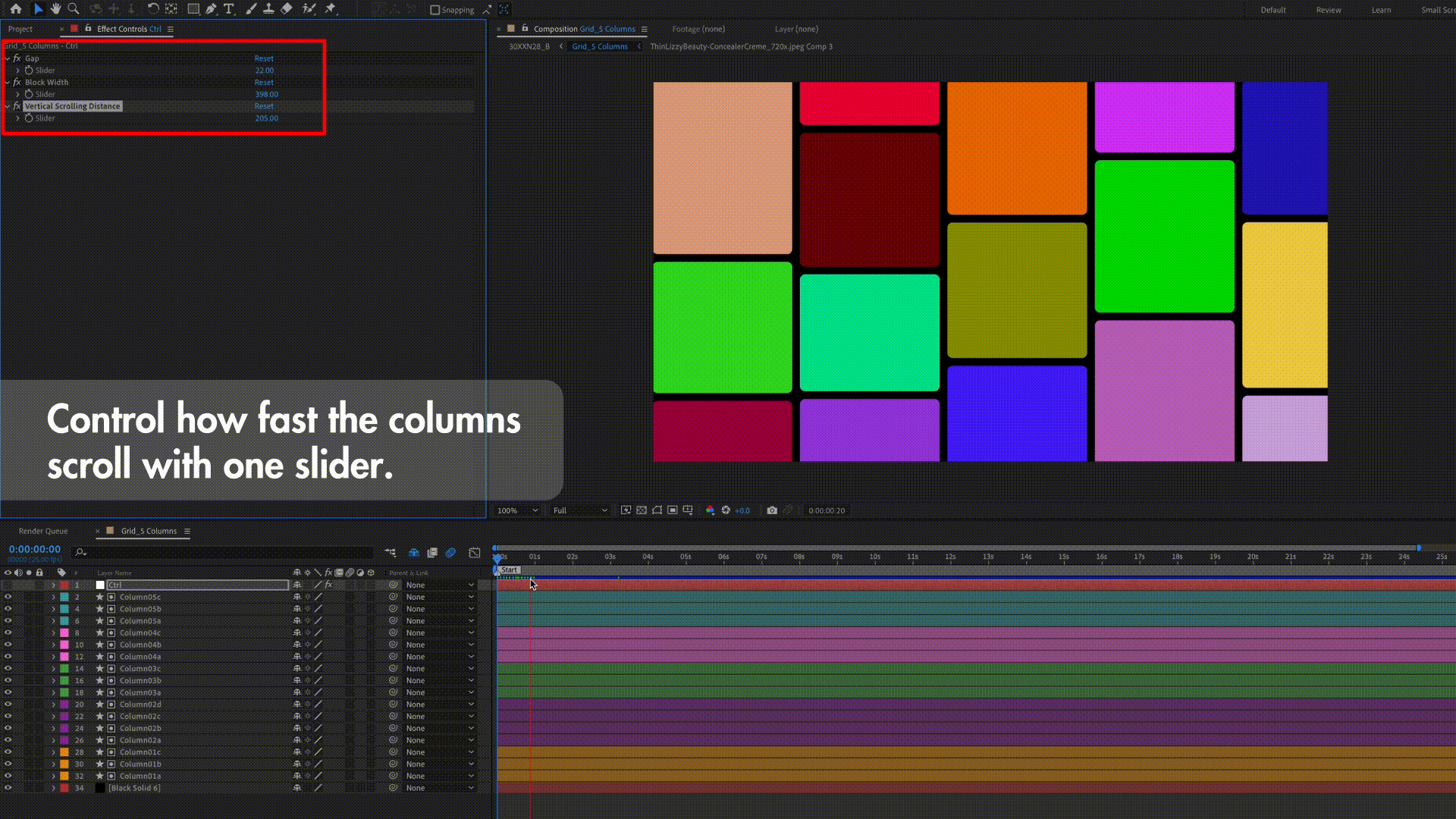Expand the Column01a layer properties
The width and height of the screenshot is (1456, 819).
(53, 776)
